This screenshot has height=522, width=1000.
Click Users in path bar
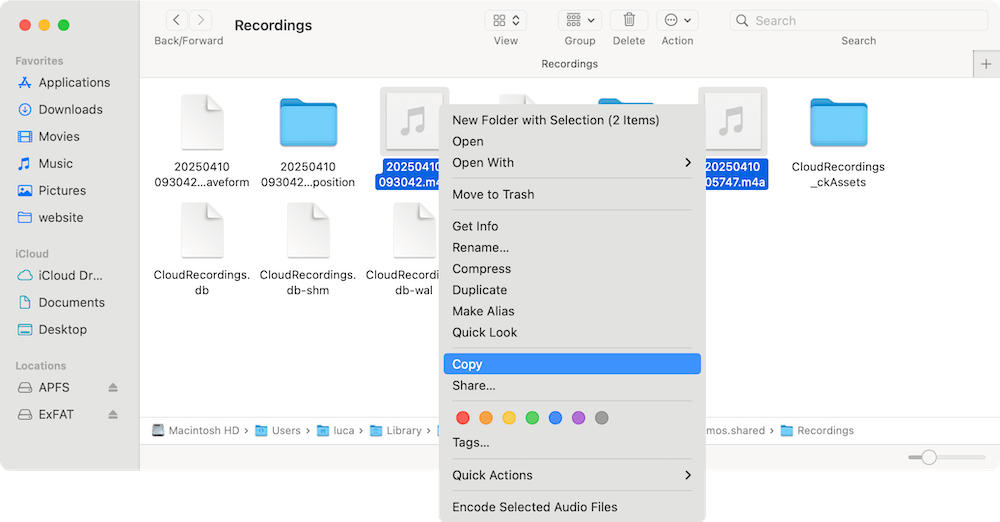278,431
